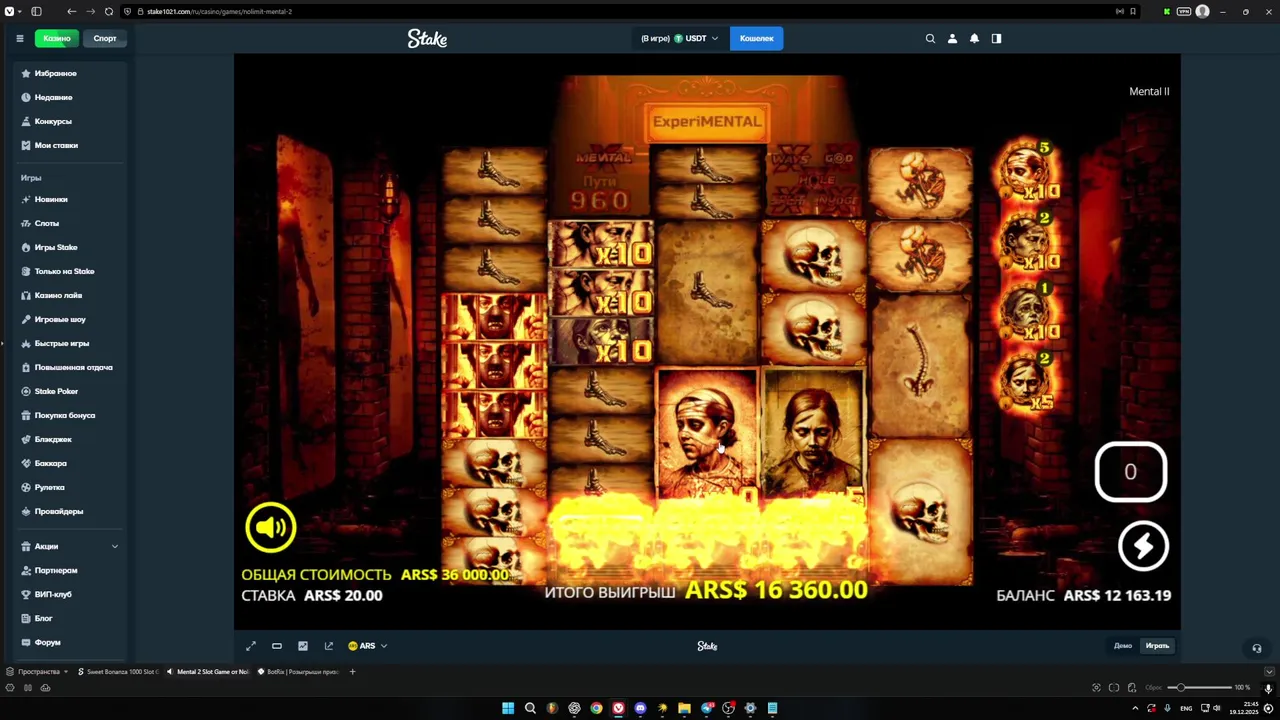Open Блог in the sidebar
This screenshot has height=720, width=1280.
tap(70, 618)
